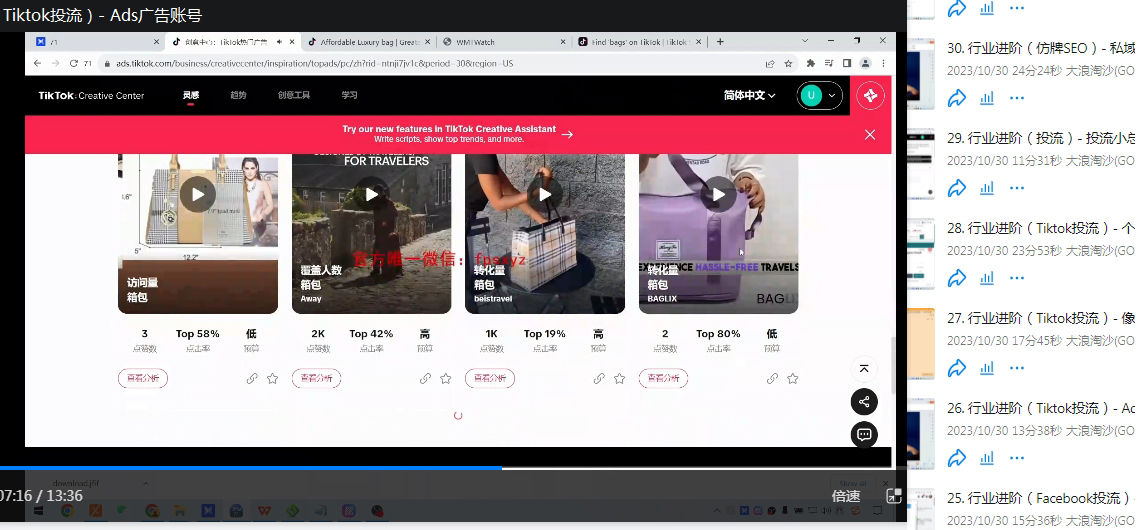The width and height of the screenshot is (1144, 530).
Task: Switch to Affordable Luxury bag browser tab
Action: click(x=368, y=42)
